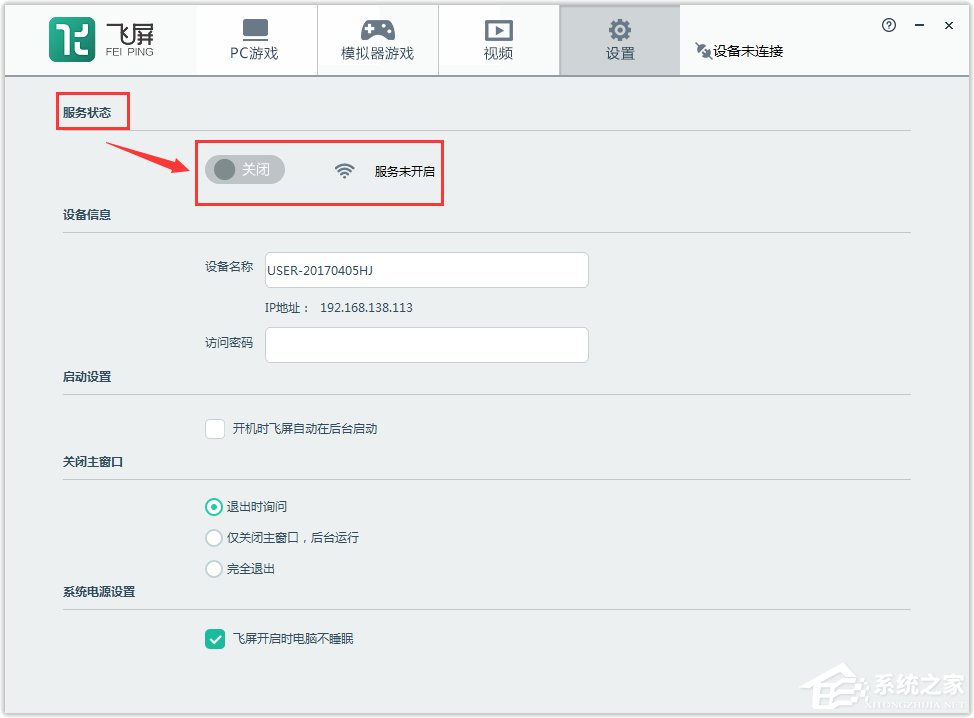Select the 退出时询问 radio button

coord(214,507)
